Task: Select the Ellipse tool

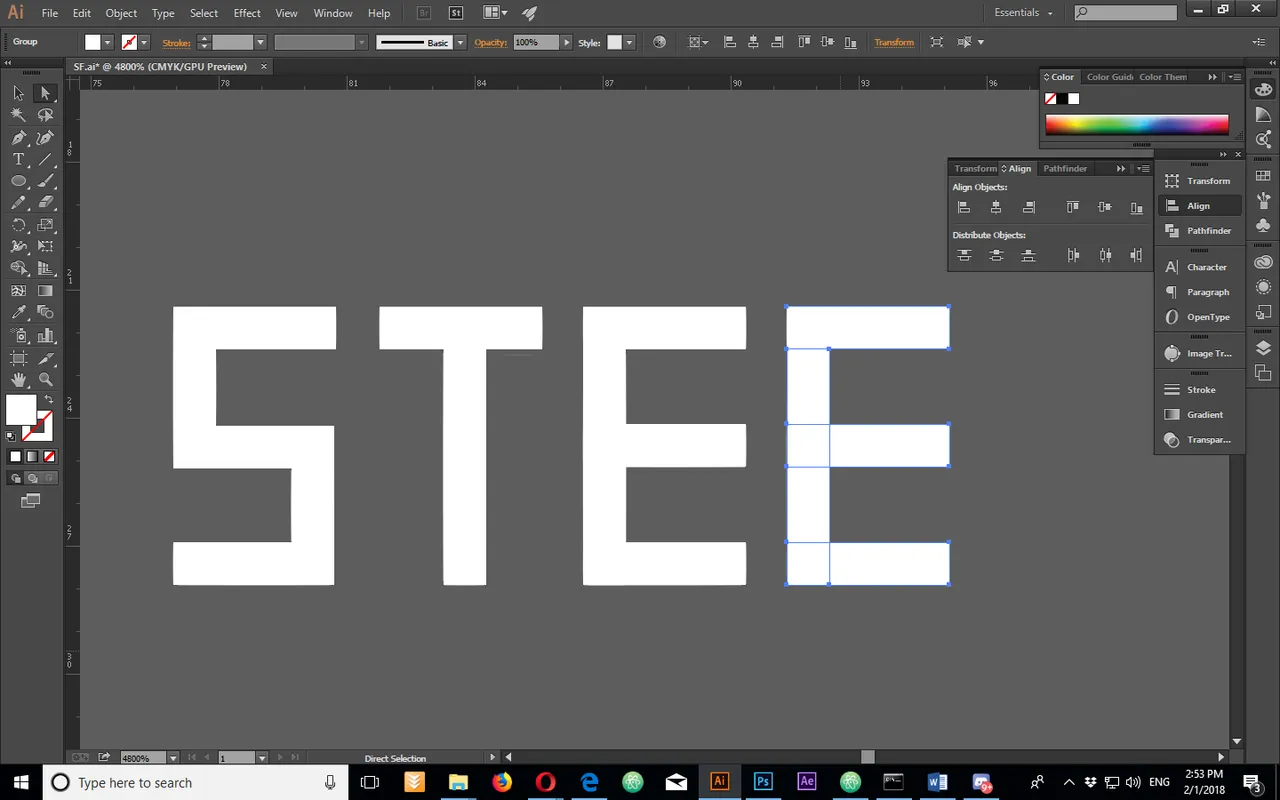Action: tap(18, 181)
